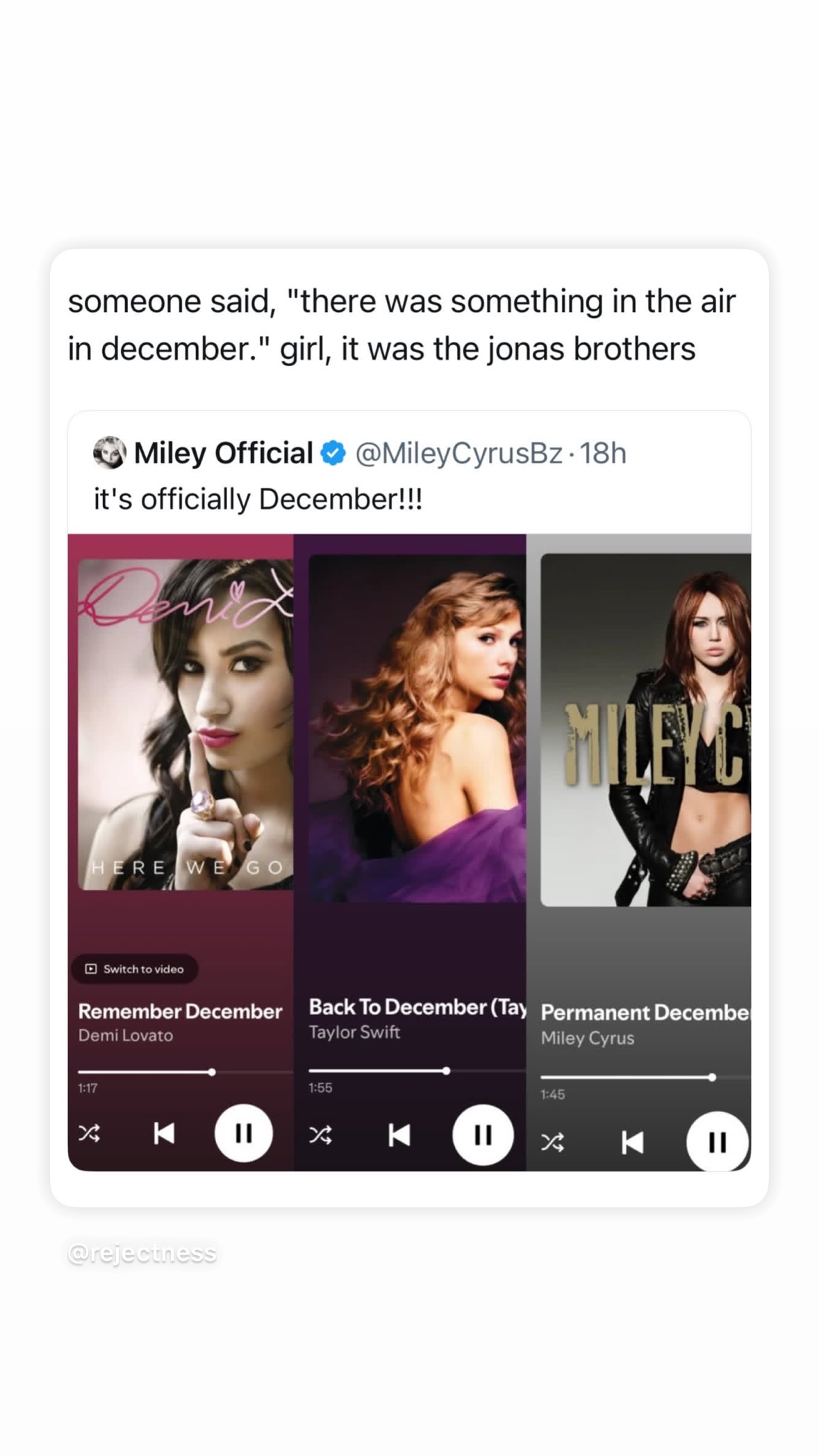The image size is (819, 1456).
Task: Click the blue verified badge
Action: [333, 454]
